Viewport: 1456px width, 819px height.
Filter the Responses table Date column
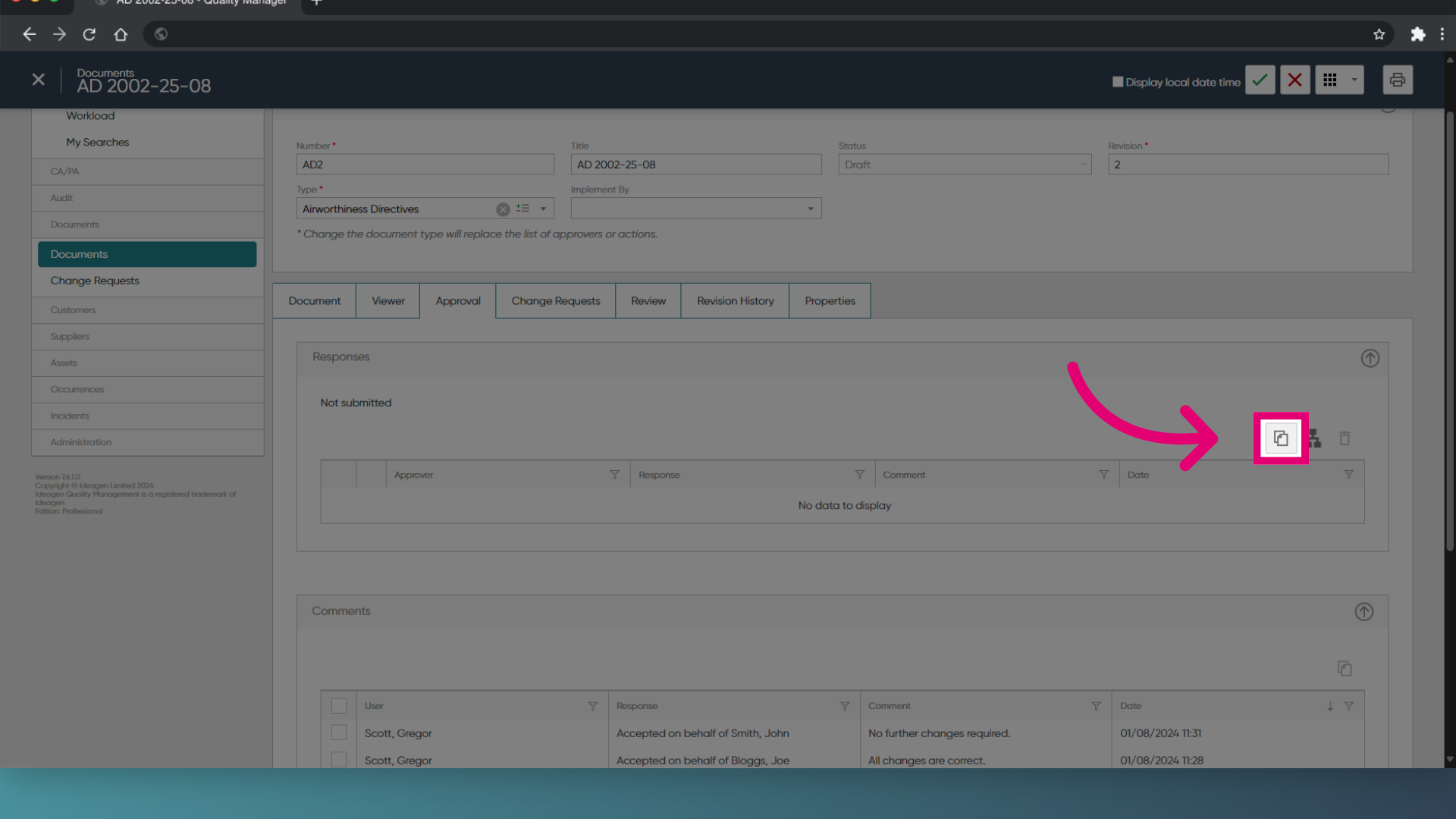(1348, 475)
